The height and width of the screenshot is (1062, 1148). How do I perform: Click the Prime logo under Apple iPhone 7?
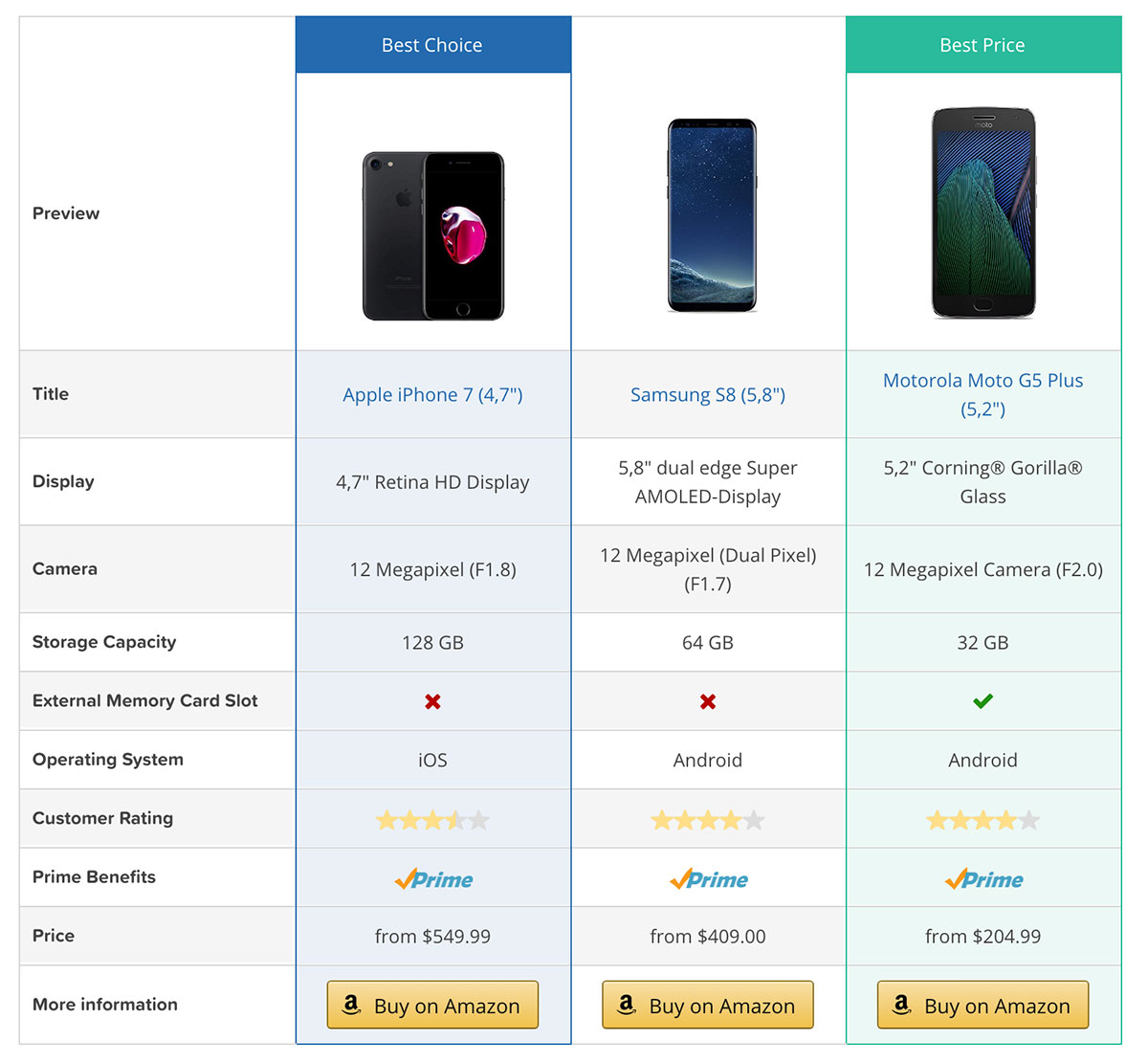click(433, 879)
